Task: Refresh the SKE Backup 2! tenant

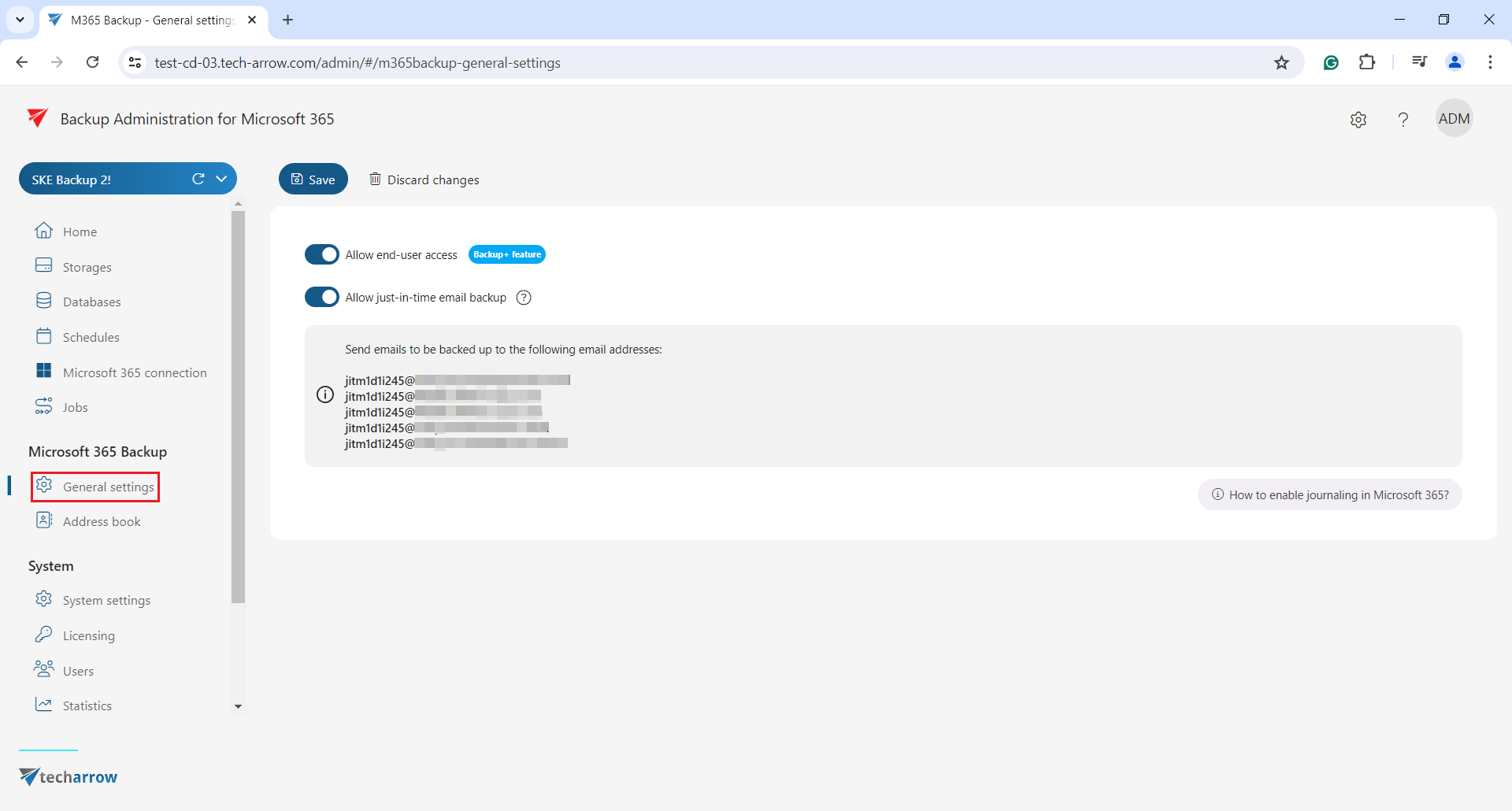Action: (198, 179)
